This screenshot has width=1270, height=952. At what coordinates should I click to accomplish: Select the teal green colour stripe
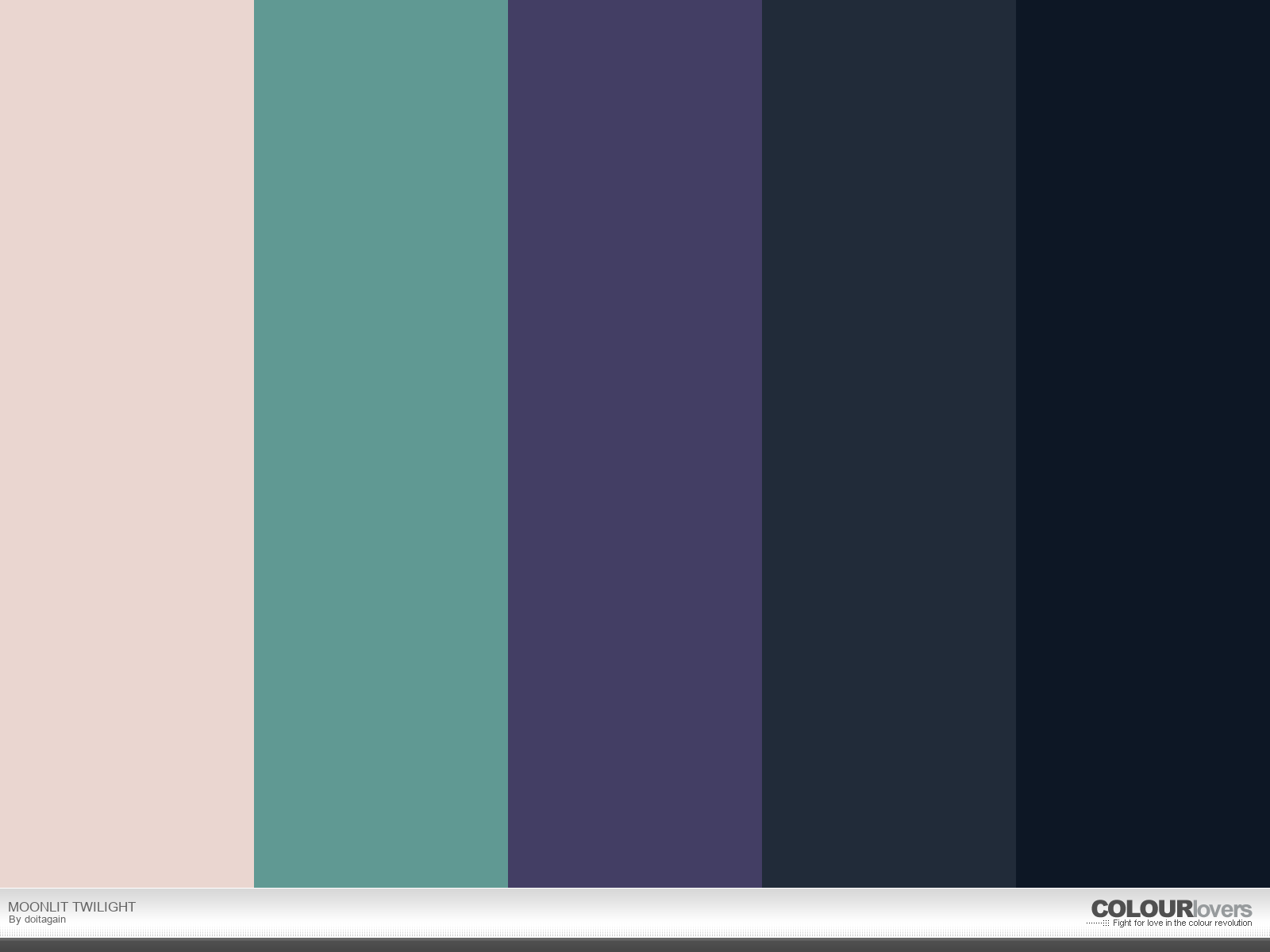click(381, 443)
